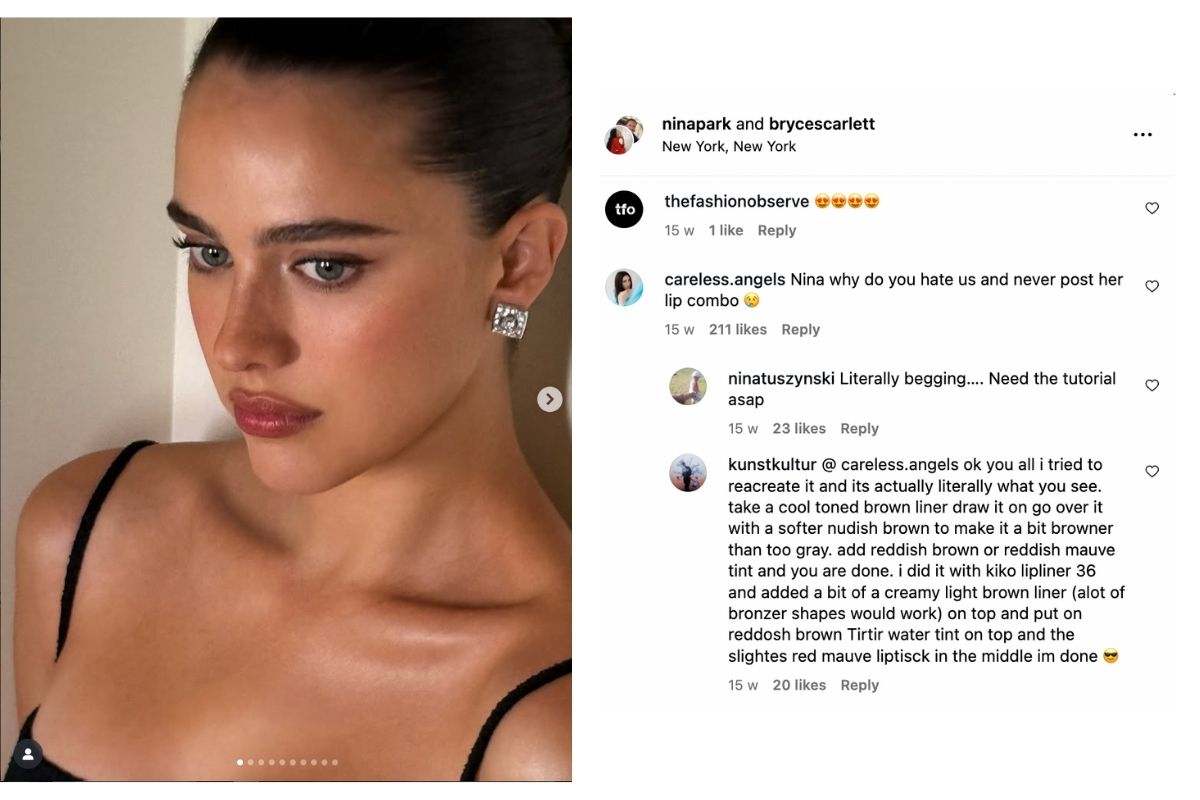
Task: Open the main post photo
Action: 285,400
